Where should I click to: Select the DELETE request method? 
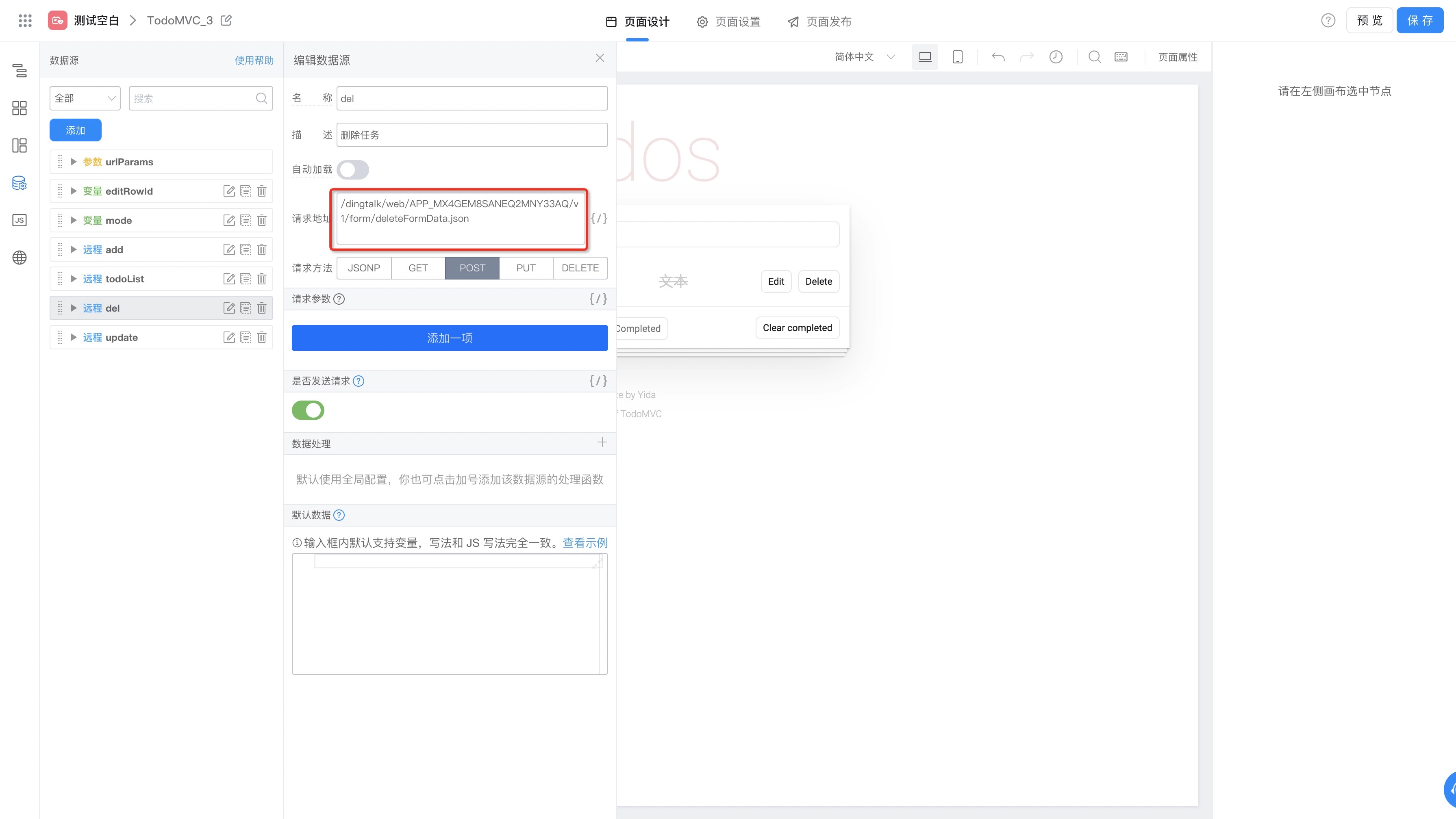(x=580, y=268)
